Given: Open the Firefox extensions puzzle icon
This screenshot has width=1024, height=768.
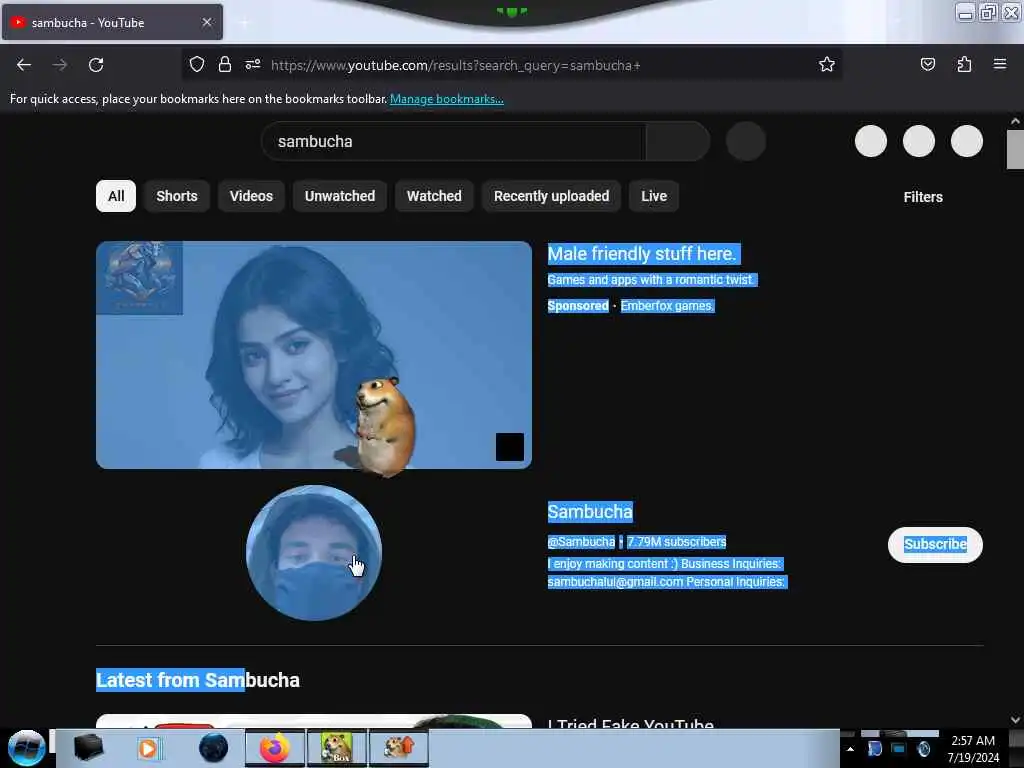Looking at the screenshot, I should coord(964,65).
